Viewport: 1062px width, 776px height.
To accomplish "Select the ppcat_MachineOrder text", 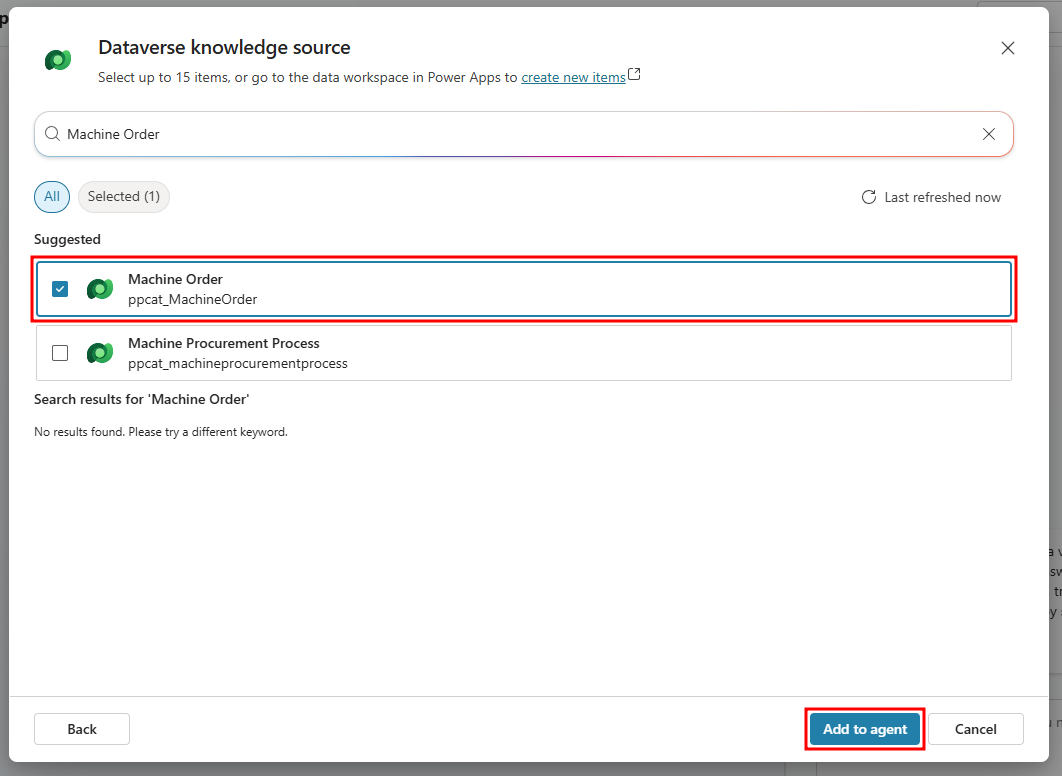I will (x=192, y=299).
